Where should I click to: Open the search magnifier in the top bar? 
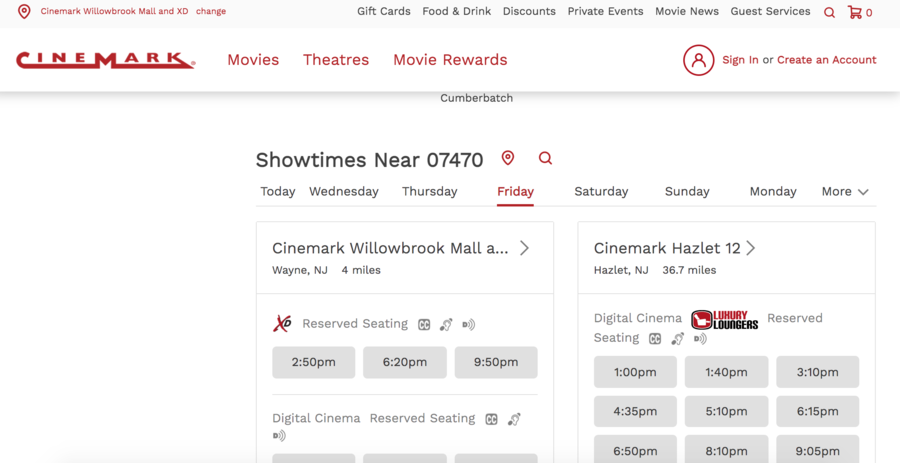[829, 13]
